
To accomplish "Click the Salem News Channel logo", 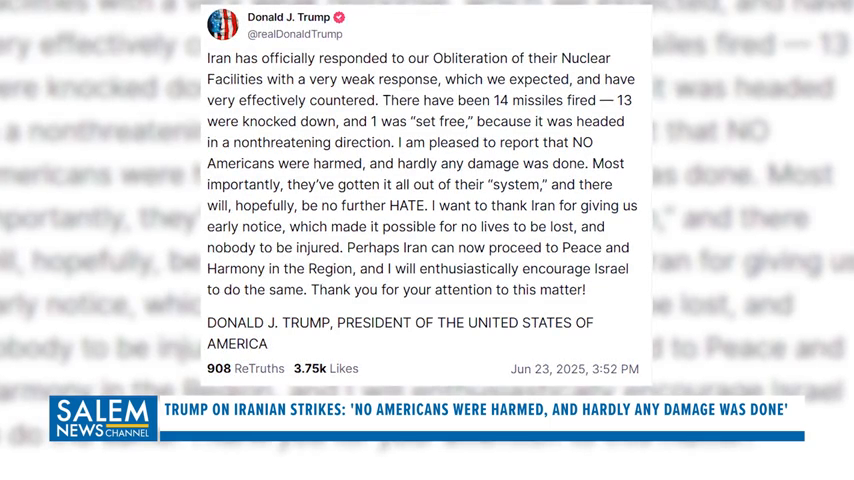I will [103, 418].
